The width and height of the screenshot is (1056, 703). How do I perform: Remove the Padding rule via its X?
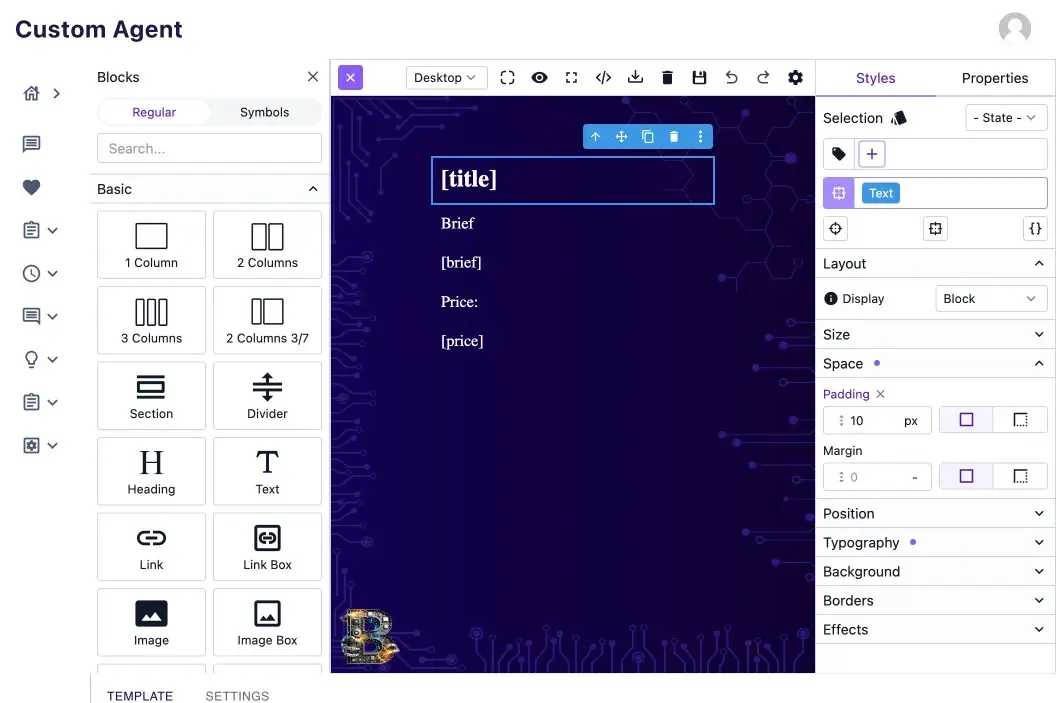(x=880, y=394)
